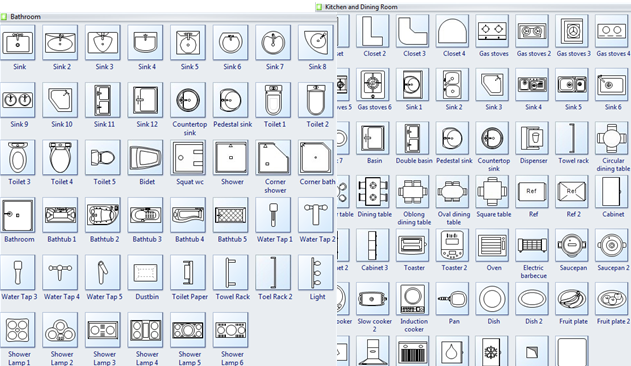
Task: Pick the corner Sink 8 bathroom symbol
Action: [316, 43]
